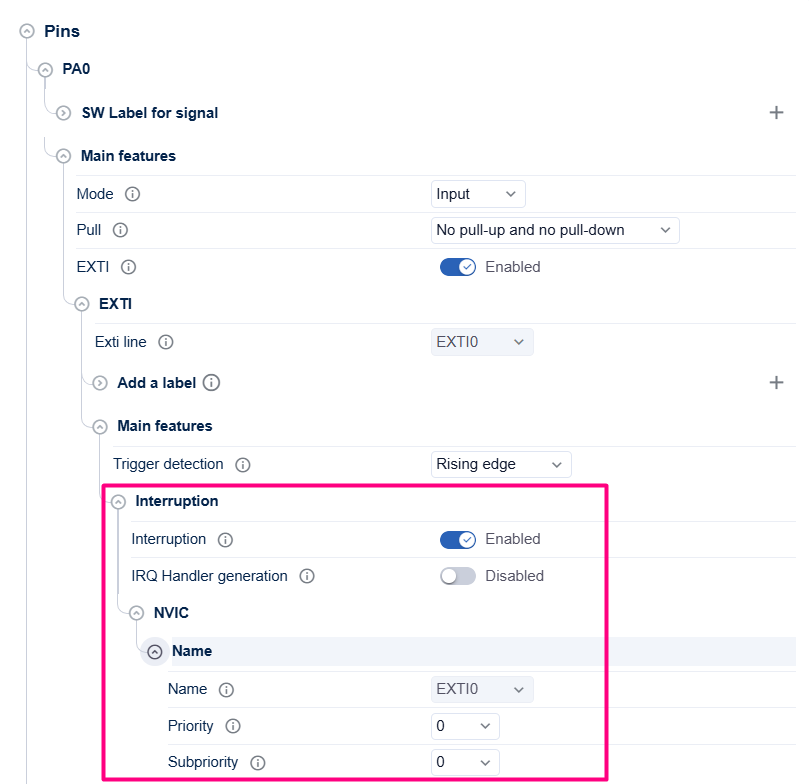Click the plus icon on the Add a label row
This screenshot has height=784, width=809.
776,382
